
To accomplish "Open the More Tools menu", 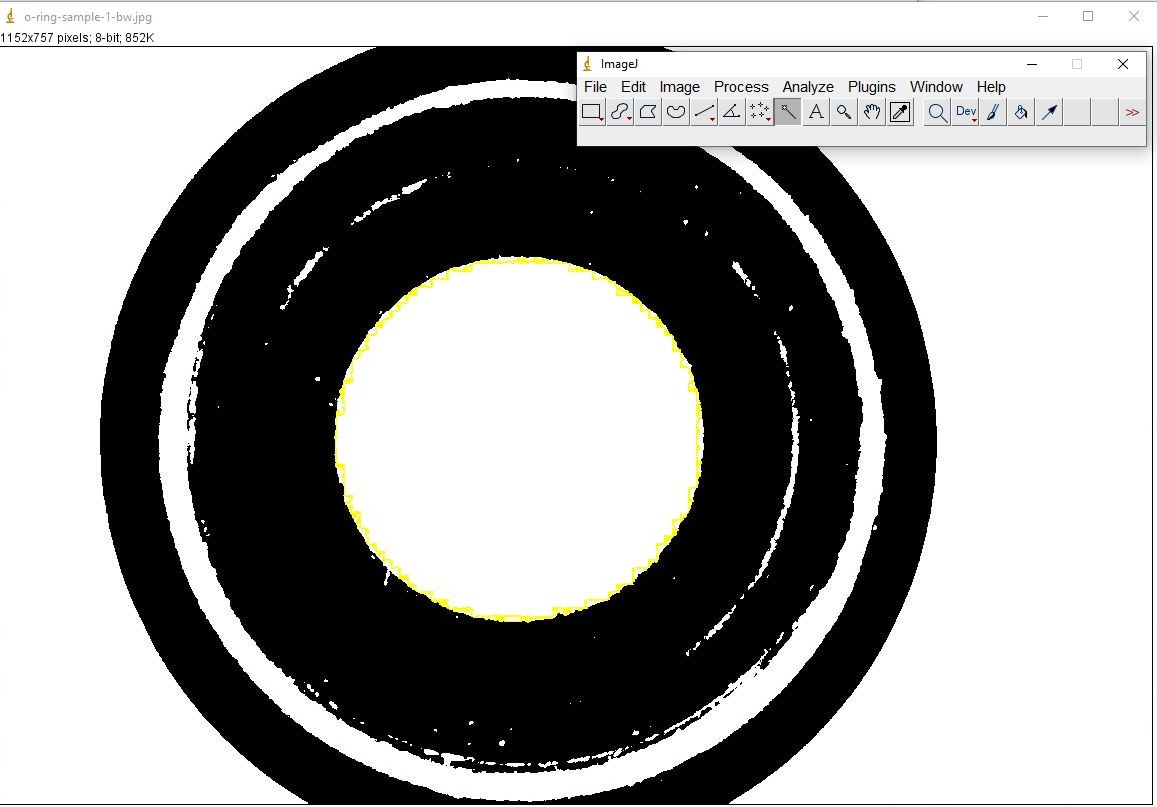I will [1133, 112].
